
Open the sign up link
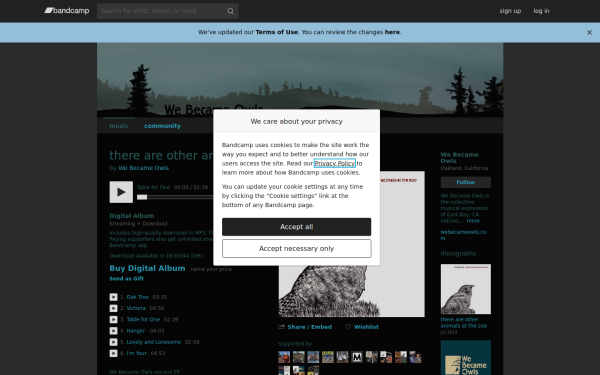[x=510, y=11]
